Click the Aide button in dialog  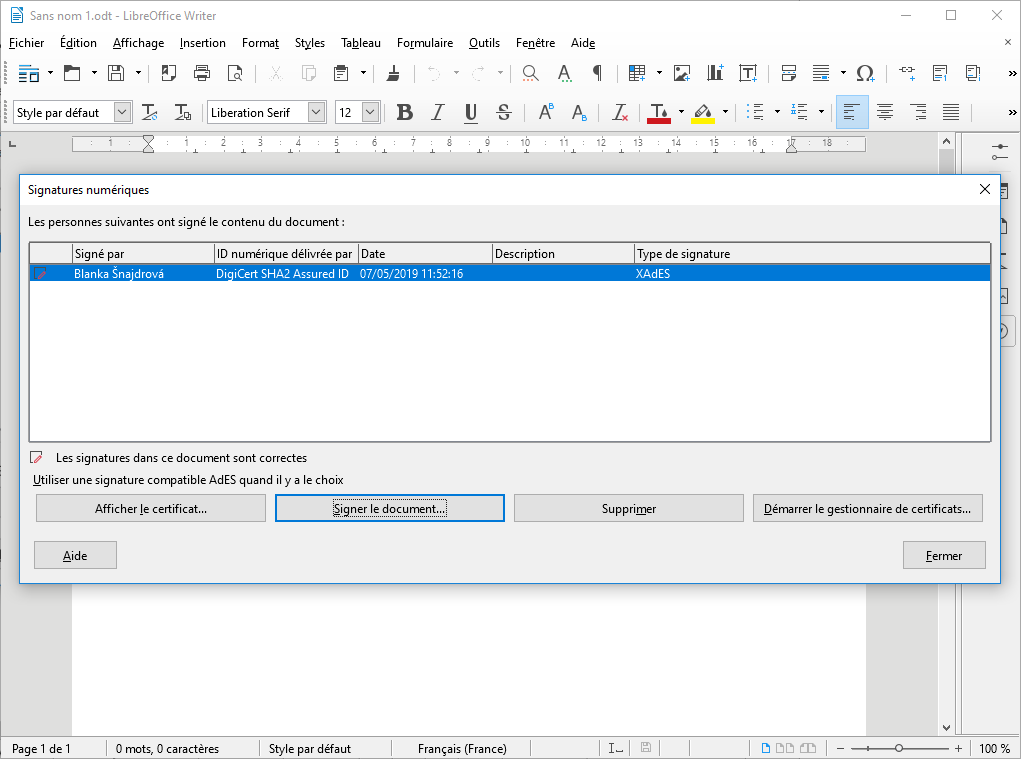click(76, 555)
